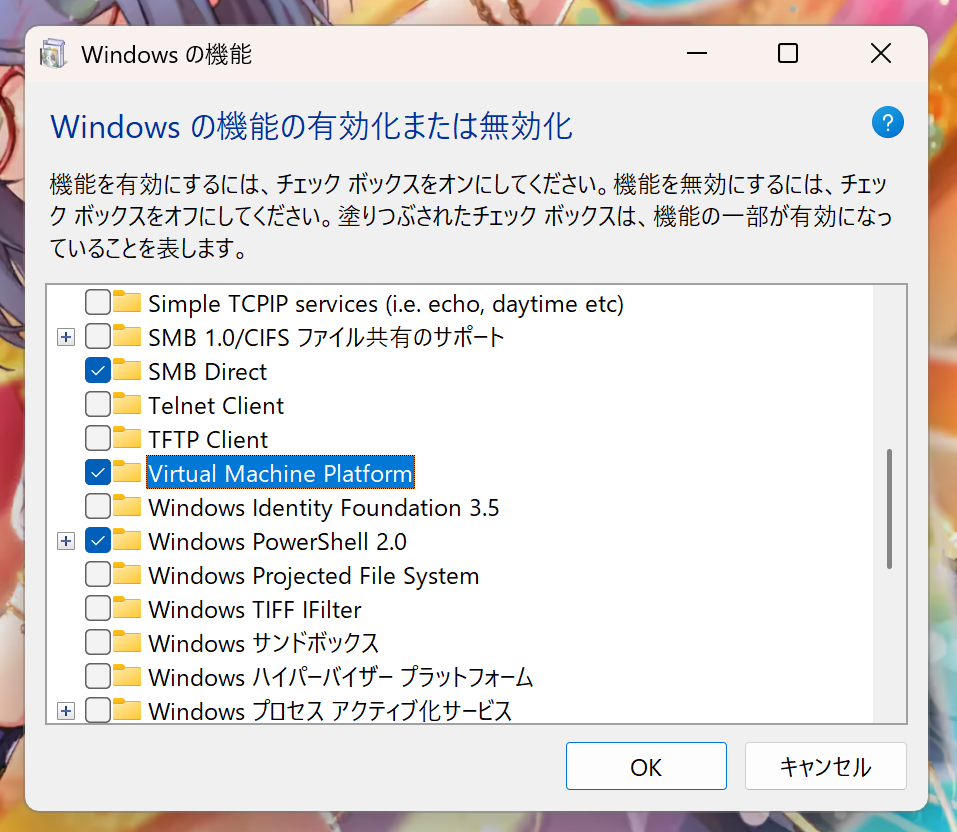Enable Windows サンドボックス checkbox
Screen dimensions: 957x832
pos(98,643)
